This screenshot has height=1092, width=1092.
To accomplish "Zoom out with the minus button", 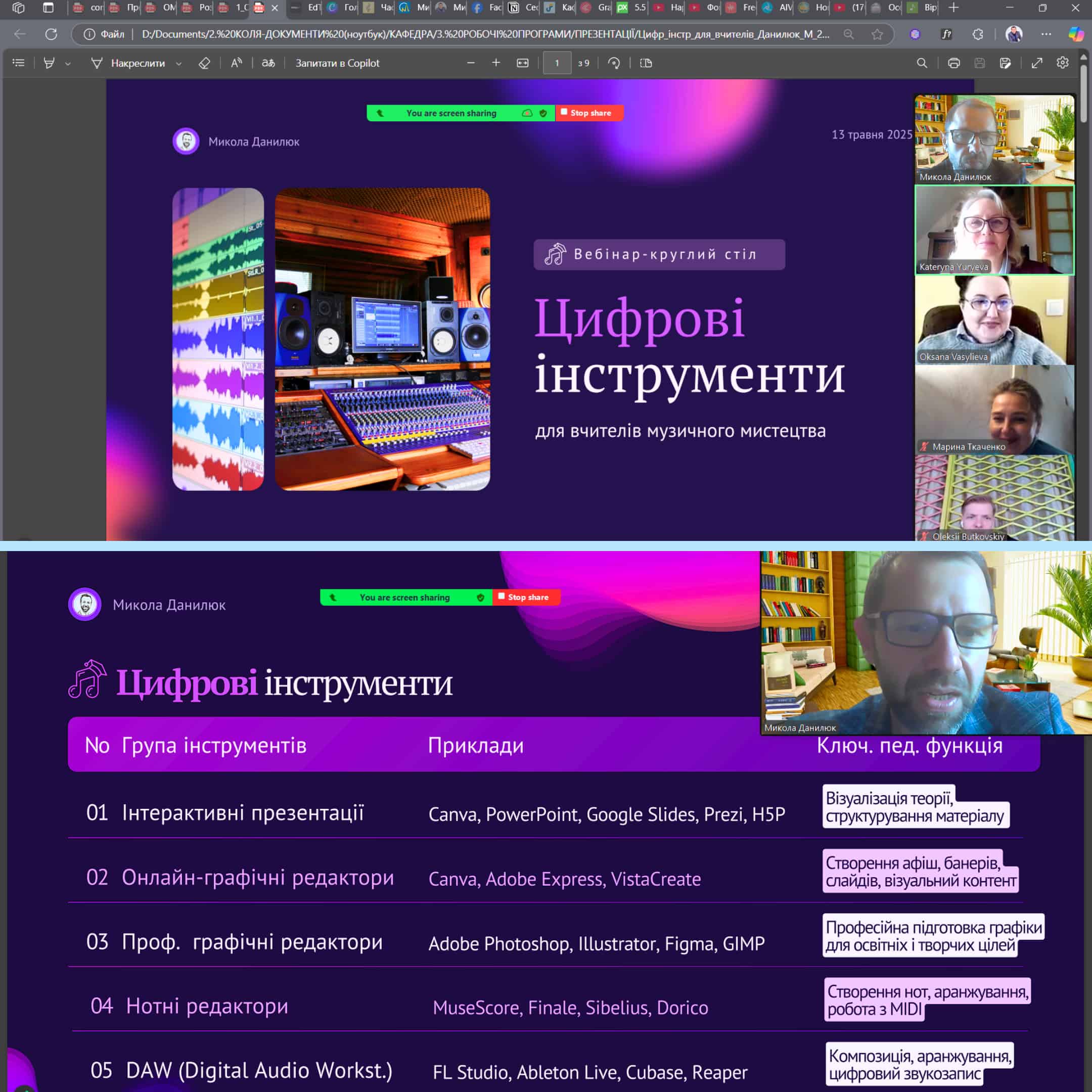I will (471, 63).
